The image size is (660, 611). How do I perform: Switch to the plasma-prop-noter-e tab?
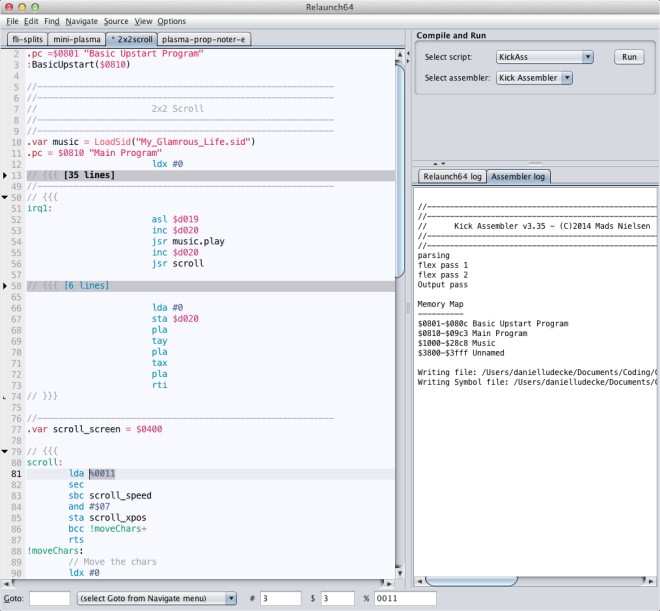(204, 39)
